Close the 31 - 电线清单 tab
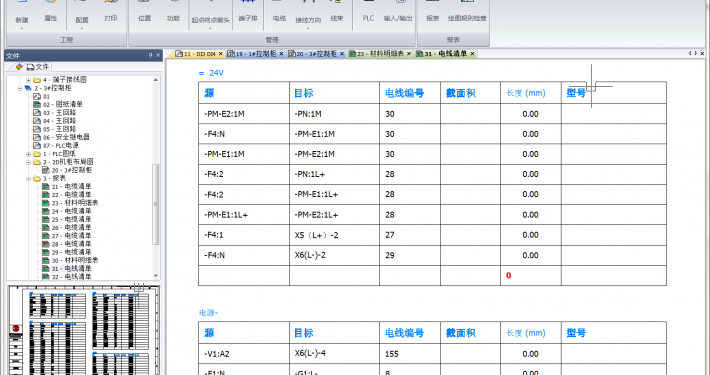The image size is (710, 375). coord(472,54)
